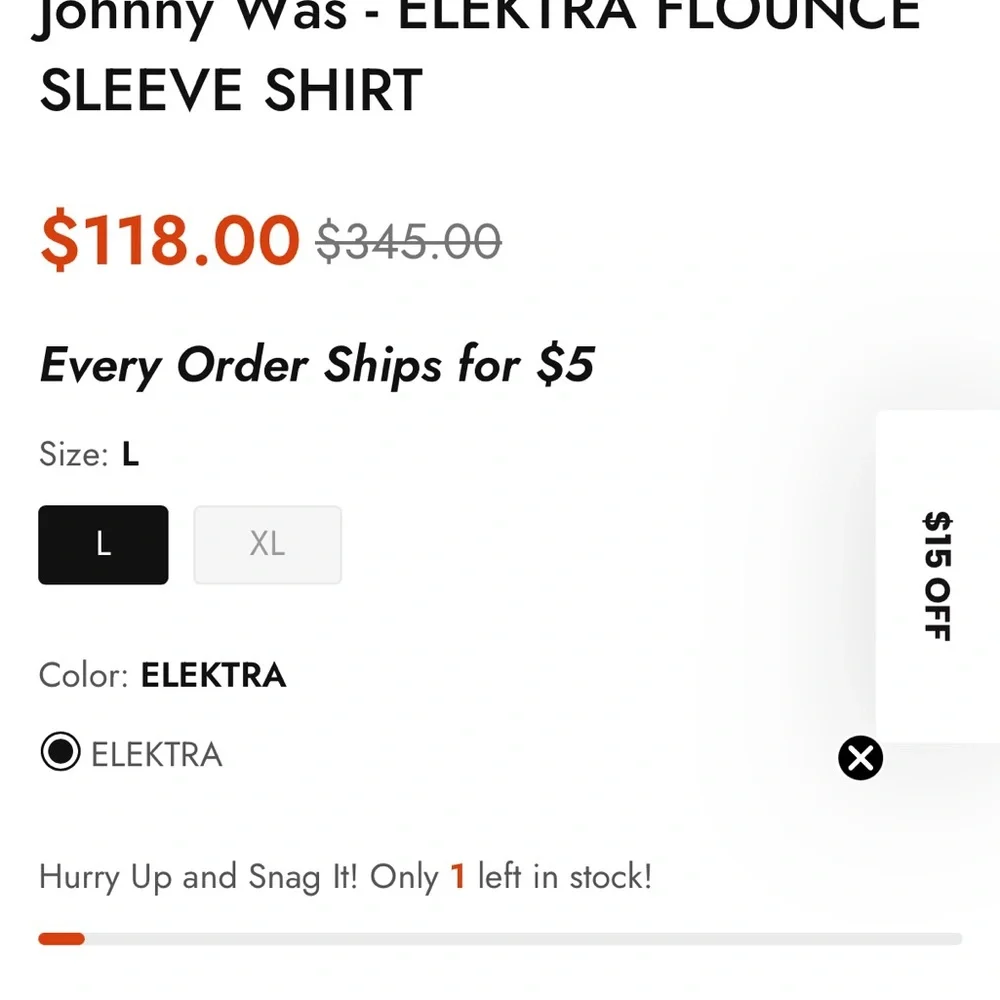Screen dimensions: 1000x1000
Task: Click the bold L next to Size
Action: (130, 454)
